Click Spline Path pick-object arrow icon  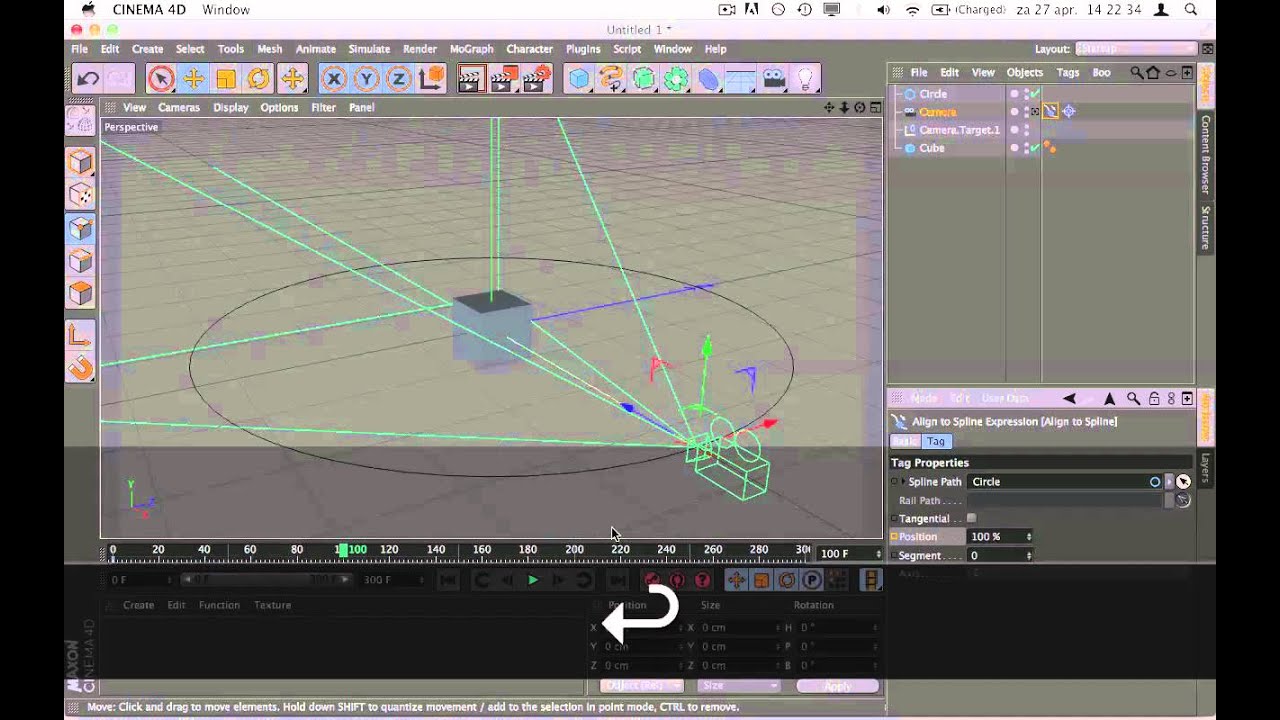coord(1183,482)
